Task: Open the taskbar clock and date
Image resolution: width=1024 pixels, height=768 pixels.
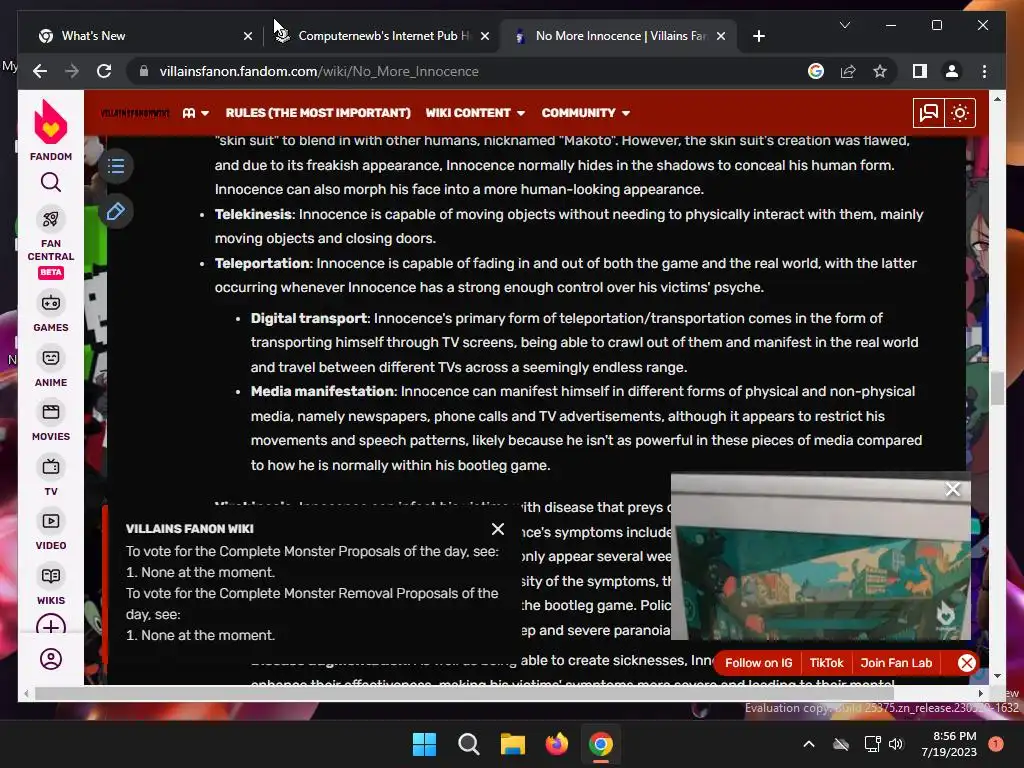Action: coord(948,744)
